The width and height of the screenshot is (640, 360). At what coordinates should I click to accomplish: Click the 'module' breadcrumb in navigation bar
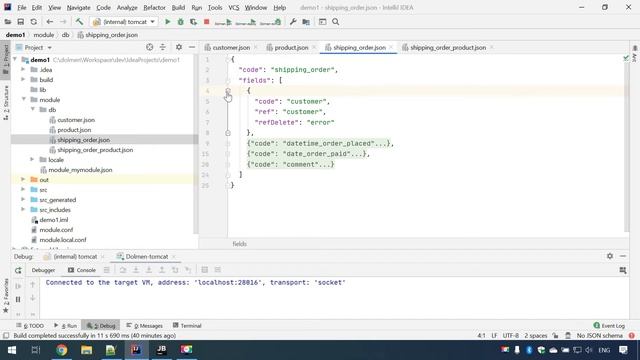44,35
